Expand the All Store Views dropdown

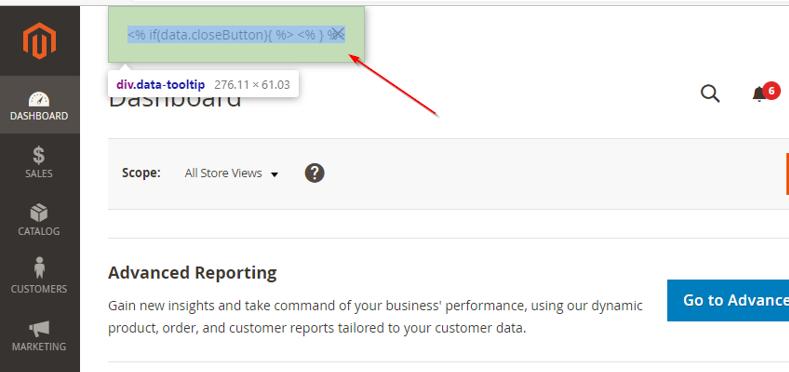coord(231,173)
